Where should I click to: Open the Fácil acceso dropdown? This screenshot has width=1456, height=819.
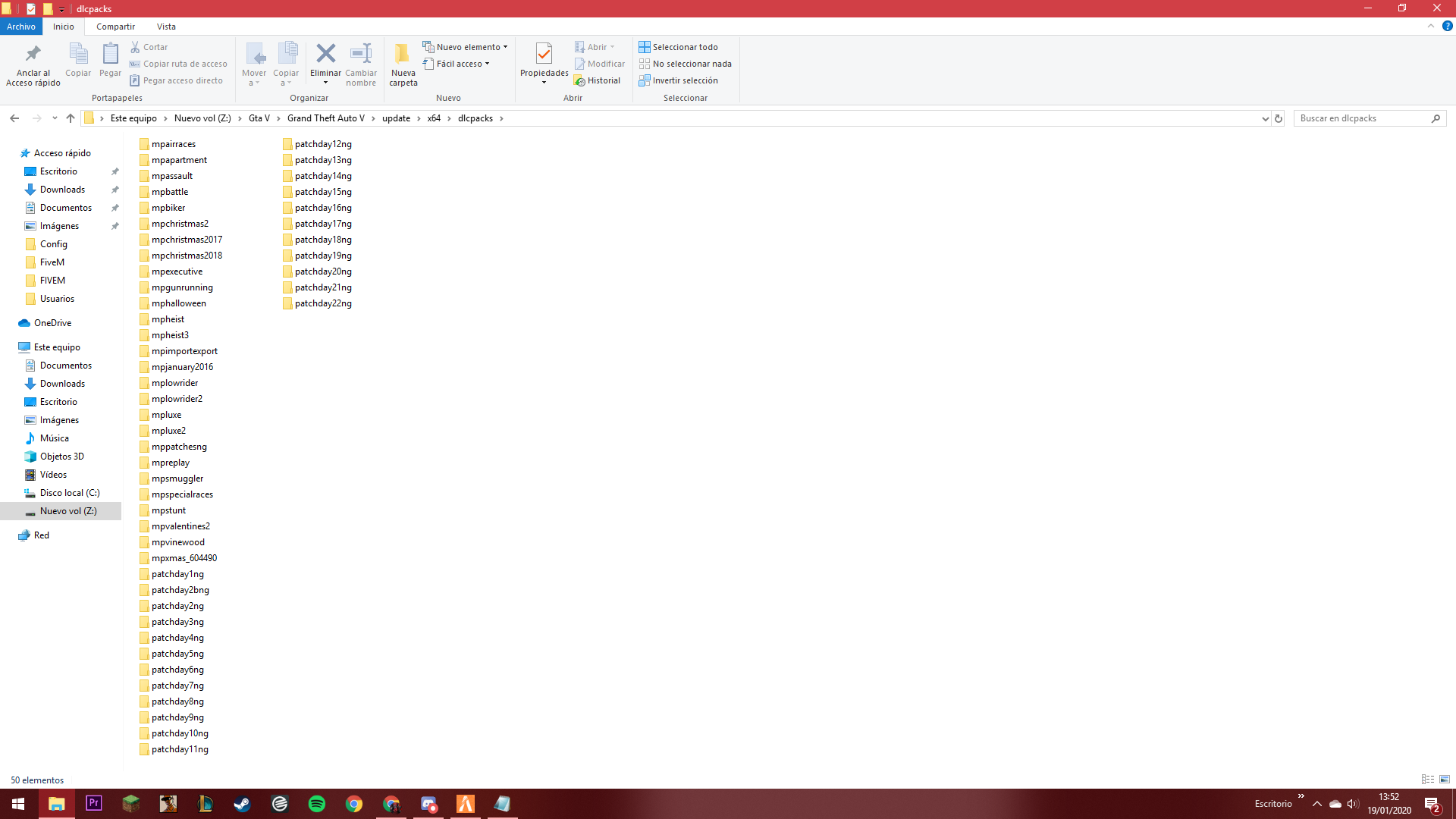[x=456, y=64]
